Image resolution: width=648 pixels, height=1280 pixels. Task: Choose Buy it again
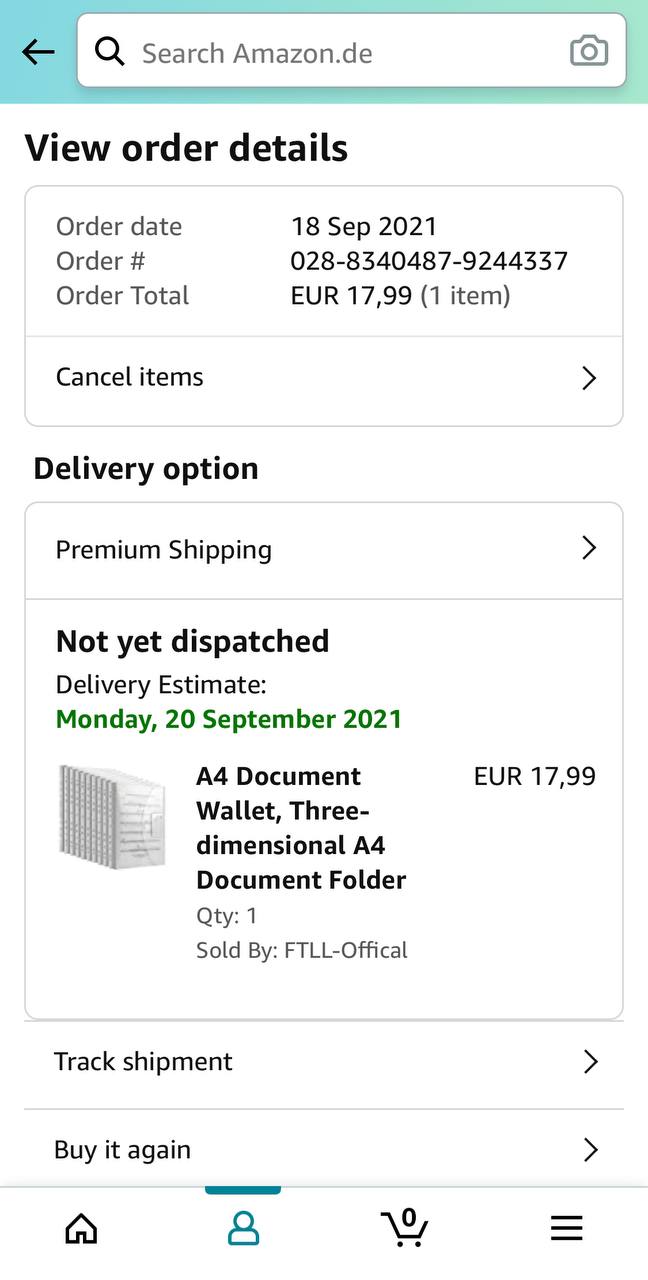[x=122, y=1150]
